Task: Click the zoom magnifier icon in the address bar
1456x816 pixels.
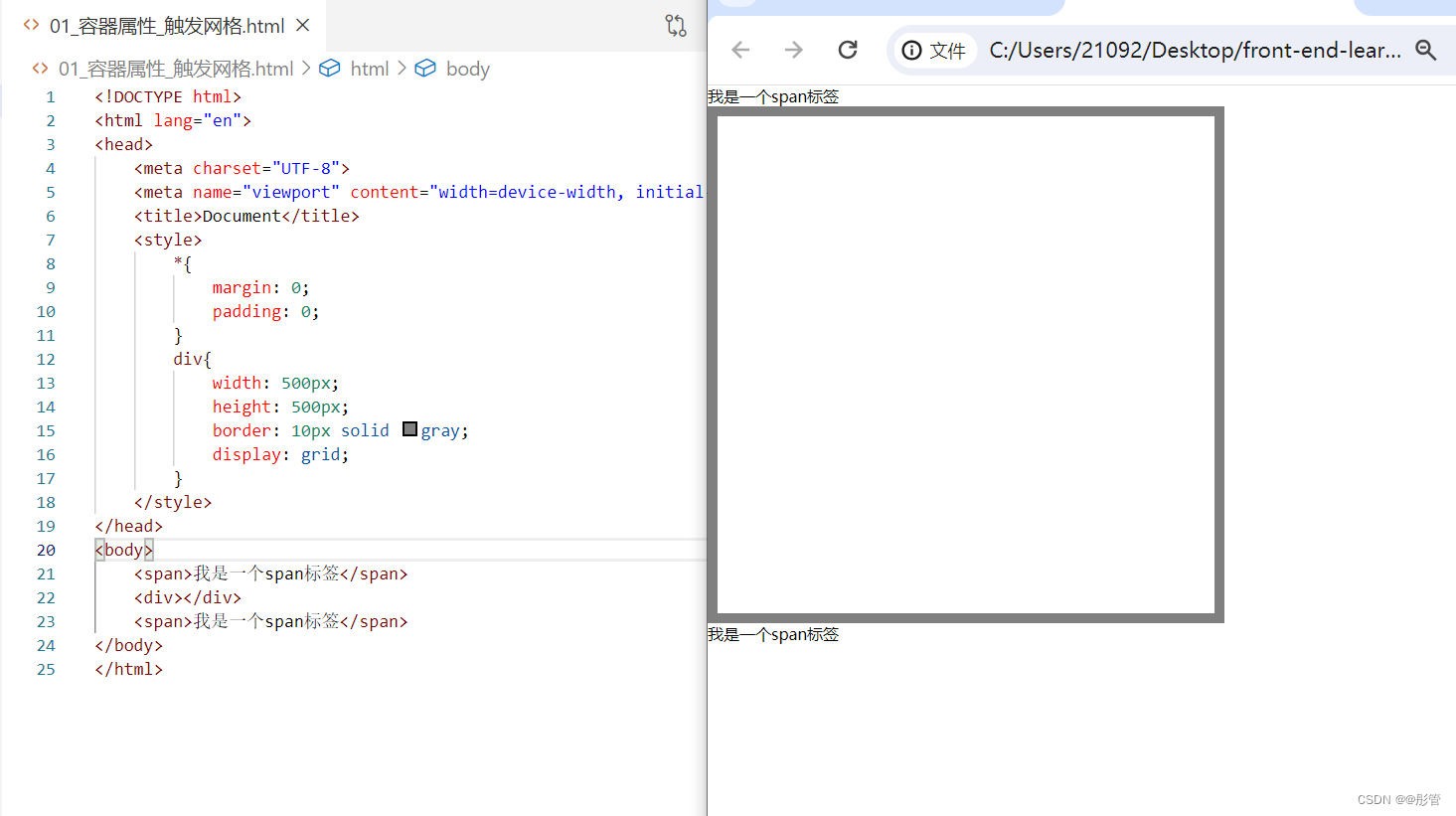Action: pyautogui.click(x=1426, y=51)
